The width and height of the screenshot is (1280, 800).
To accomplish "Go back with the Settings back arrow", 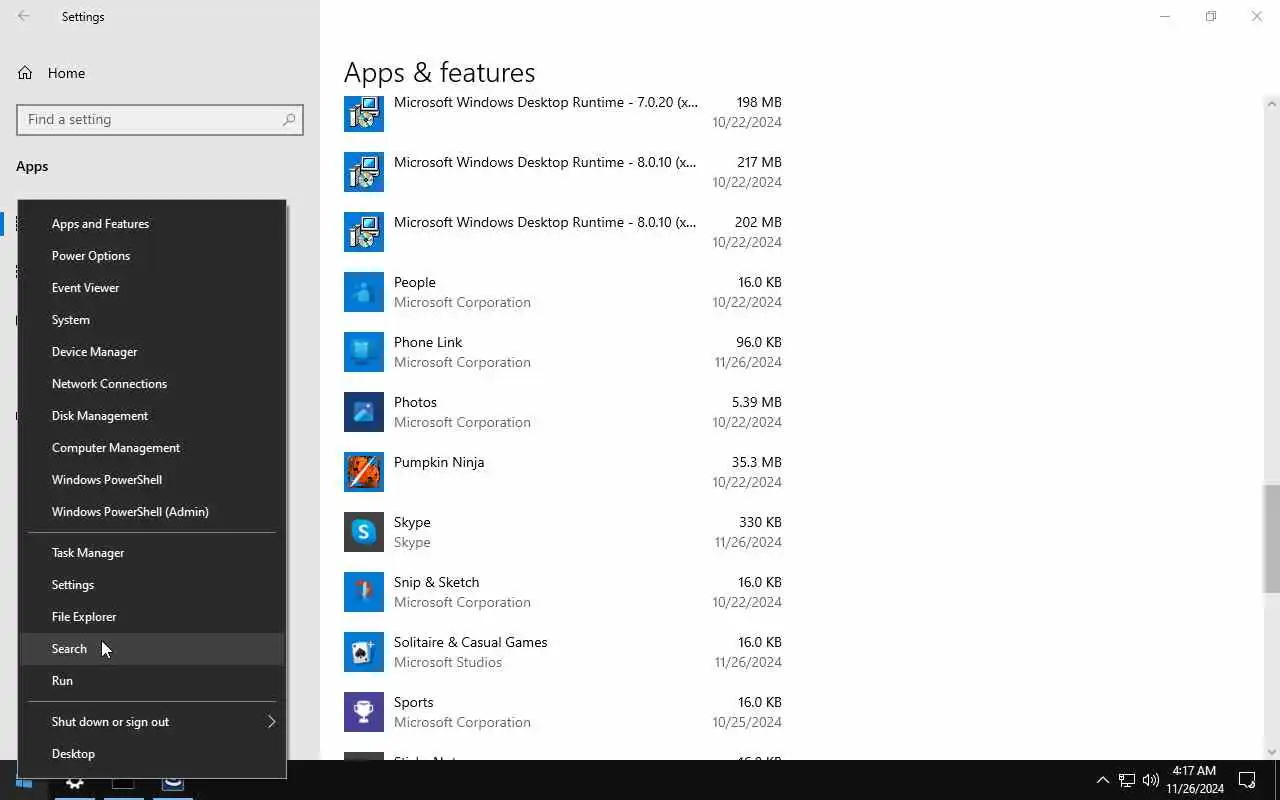I will (24, 16).
